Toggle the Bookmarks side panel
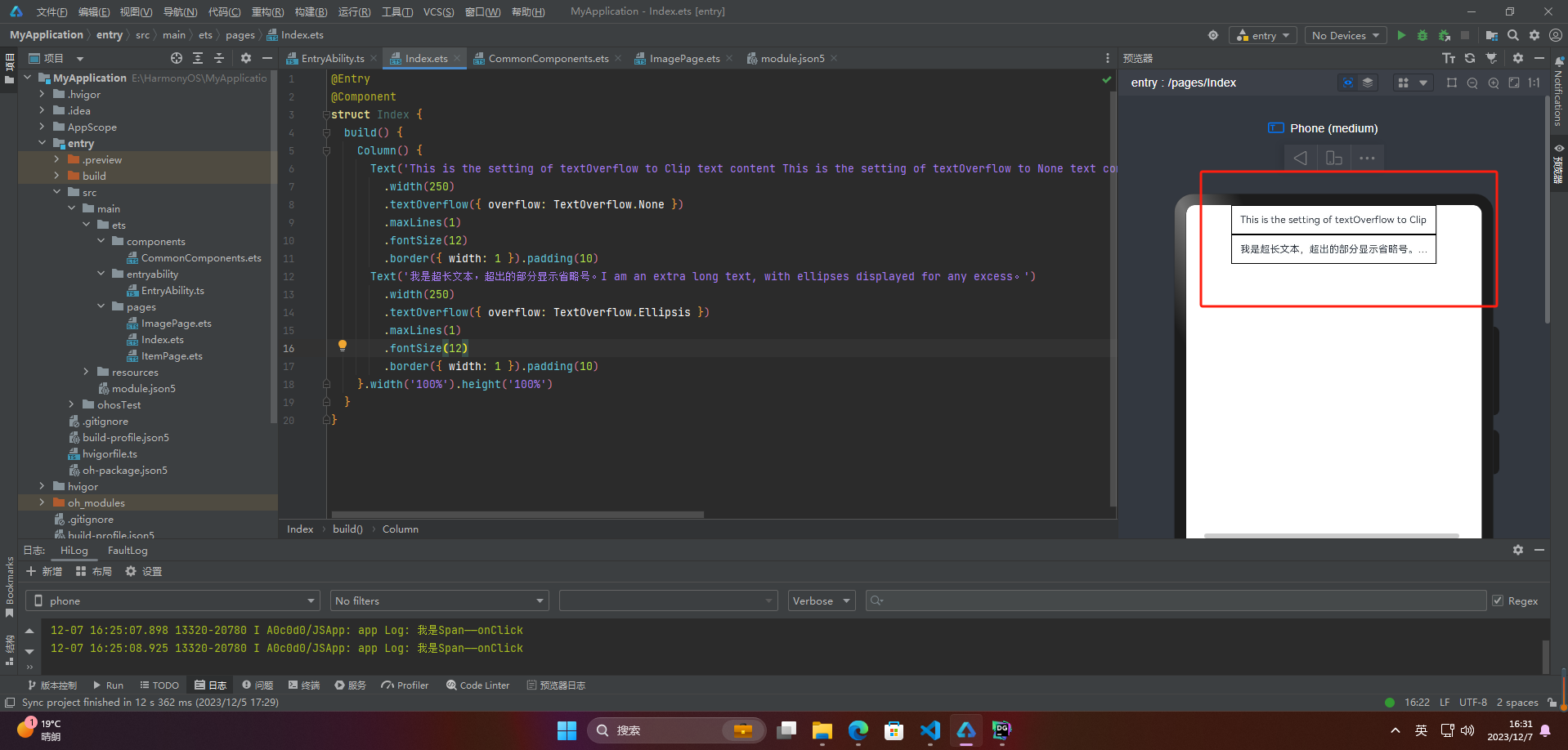Viewport: 1568px width, 750px height. click(x=10, y=586)
